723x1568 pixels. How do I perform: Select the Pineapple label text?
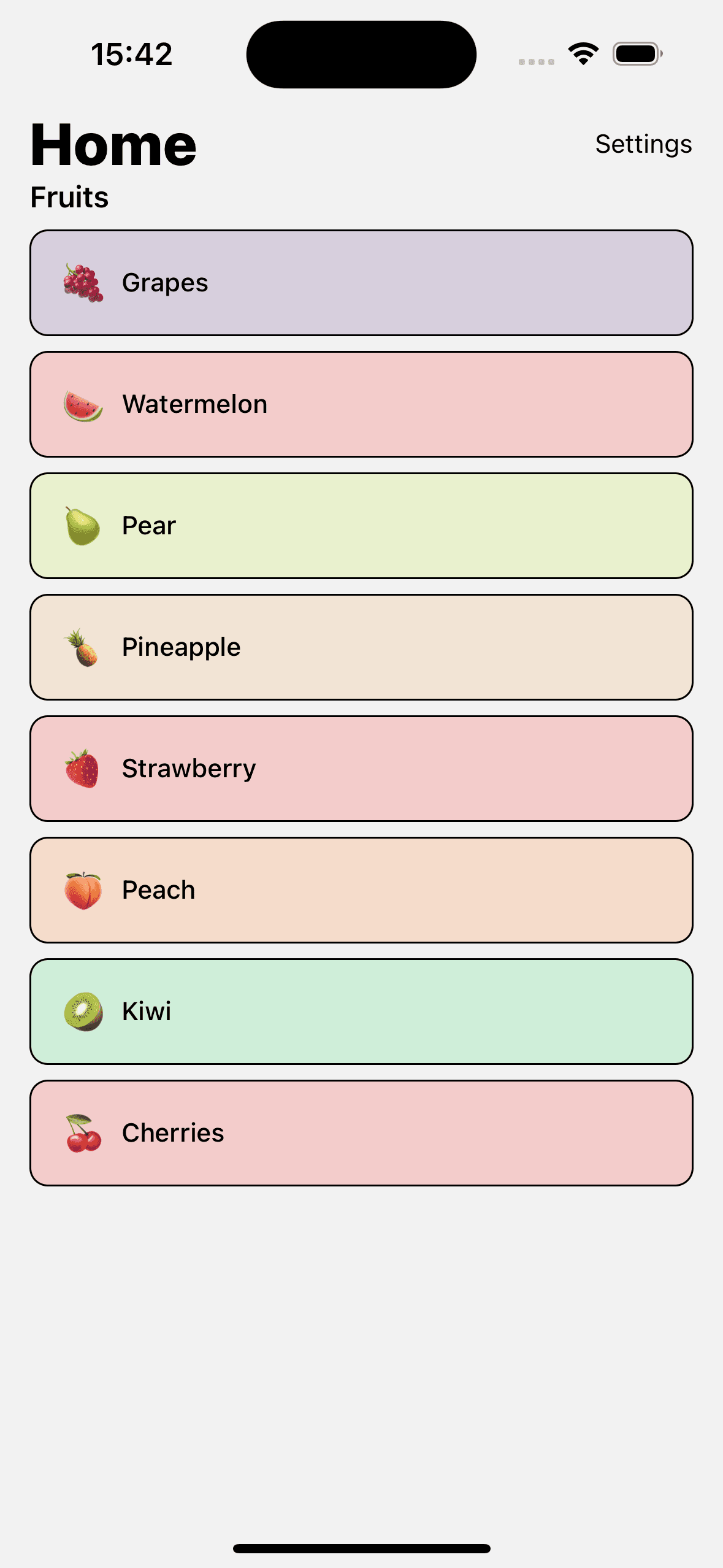182,647
